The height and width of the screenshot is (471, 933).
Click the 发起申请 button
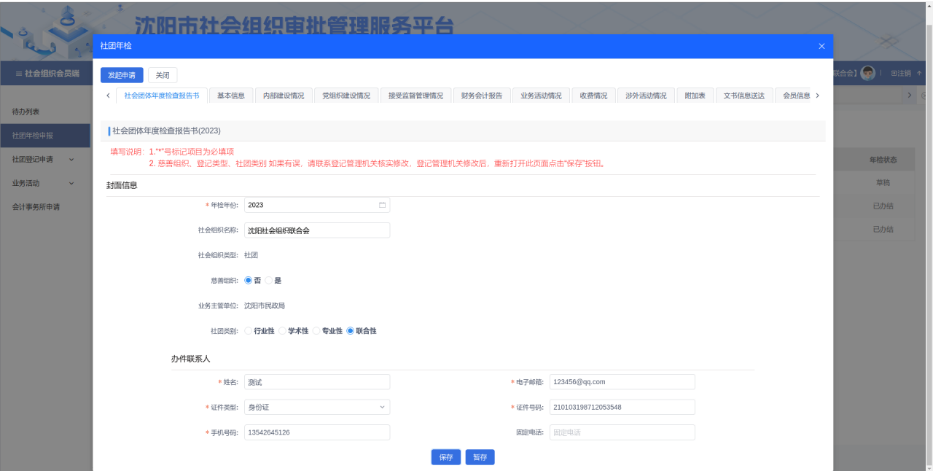pyautogui.click(x=120, y=75)
